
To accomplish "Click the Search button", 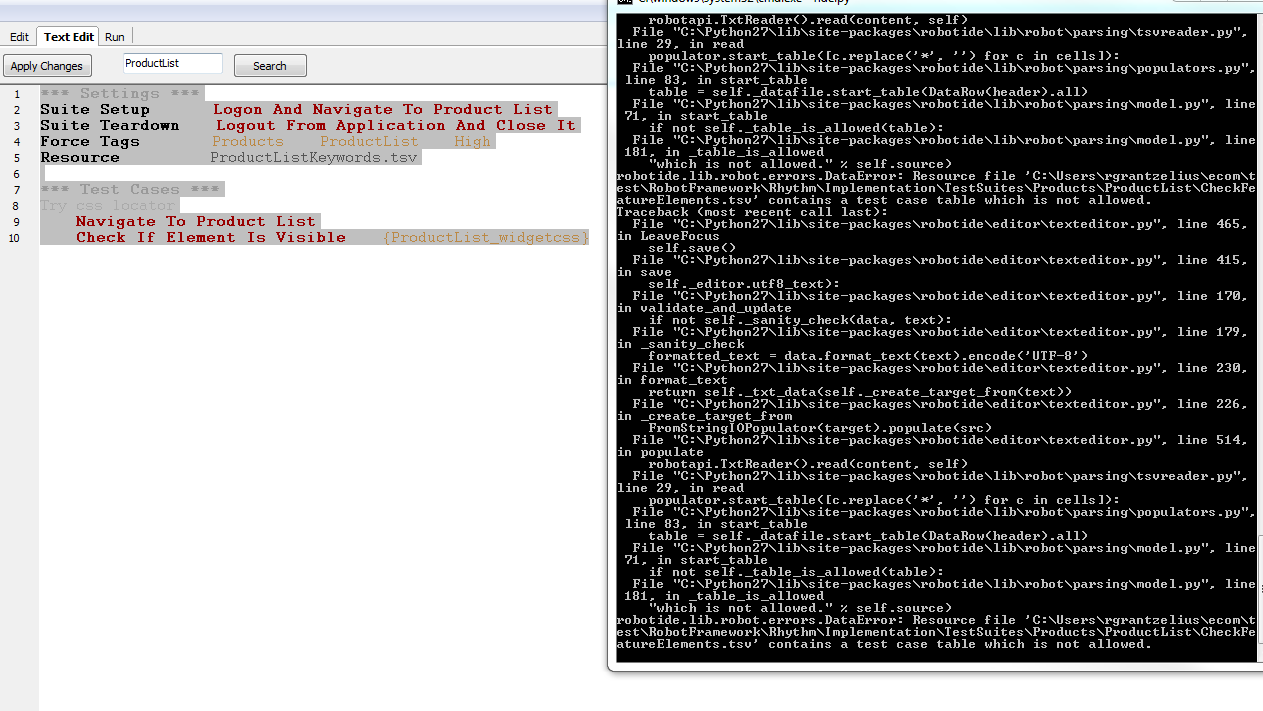I will (x=270, y=66).
